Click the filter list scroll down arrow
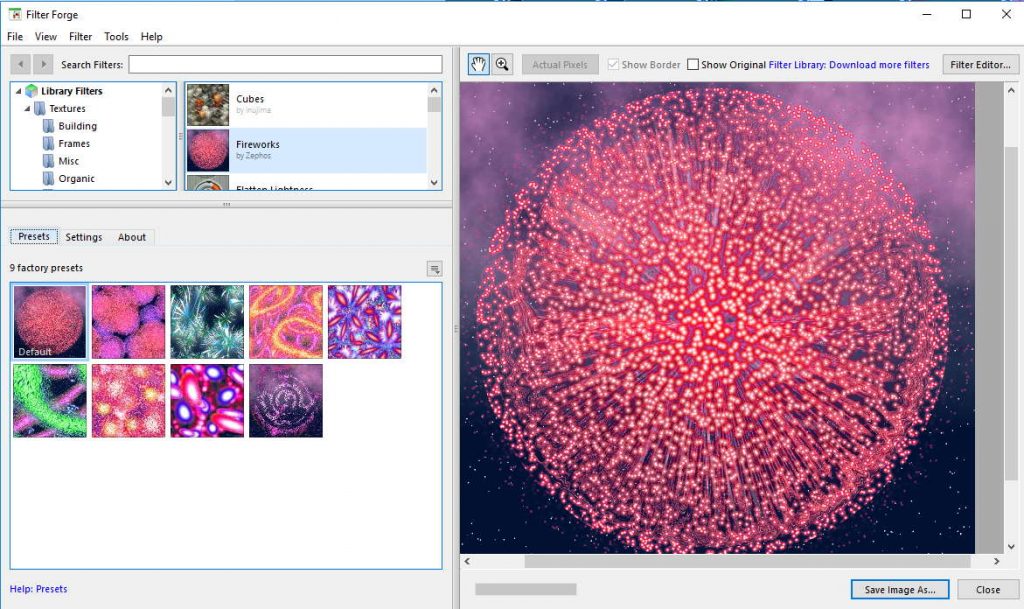The height and width of the screenshot is (609, 1024). pos(434,183)
